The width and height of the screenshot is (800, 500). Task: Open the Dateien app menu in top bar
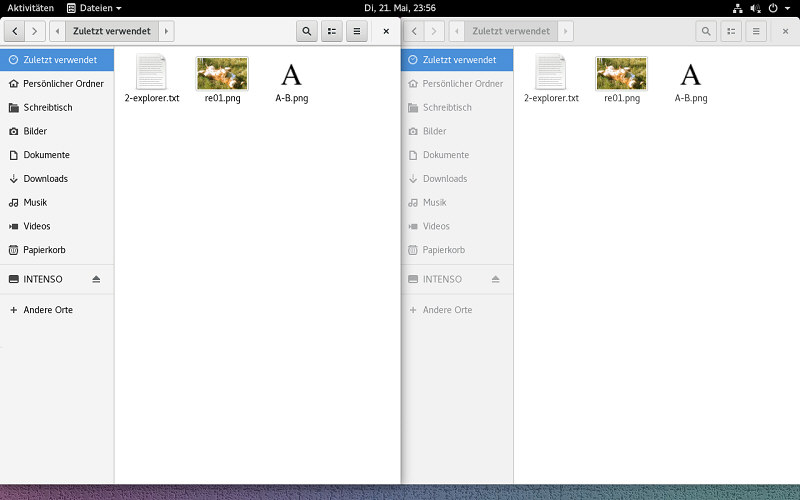[x=93, y=7]
